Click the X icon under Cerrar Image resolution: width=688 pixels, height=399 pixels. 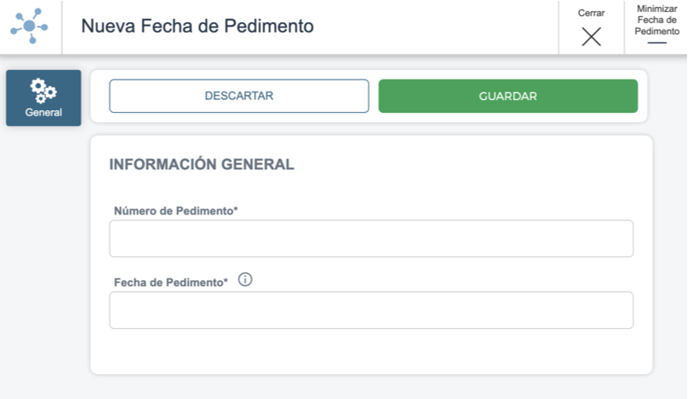click(591, 36)
